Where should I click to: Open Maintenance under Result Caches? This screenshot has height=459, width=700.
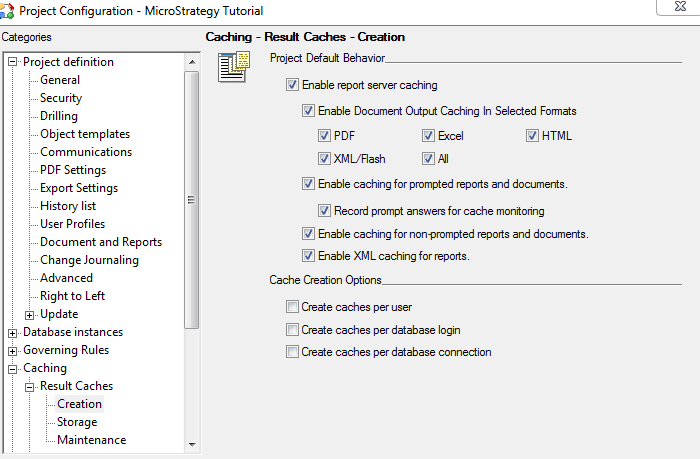[92, 440]
